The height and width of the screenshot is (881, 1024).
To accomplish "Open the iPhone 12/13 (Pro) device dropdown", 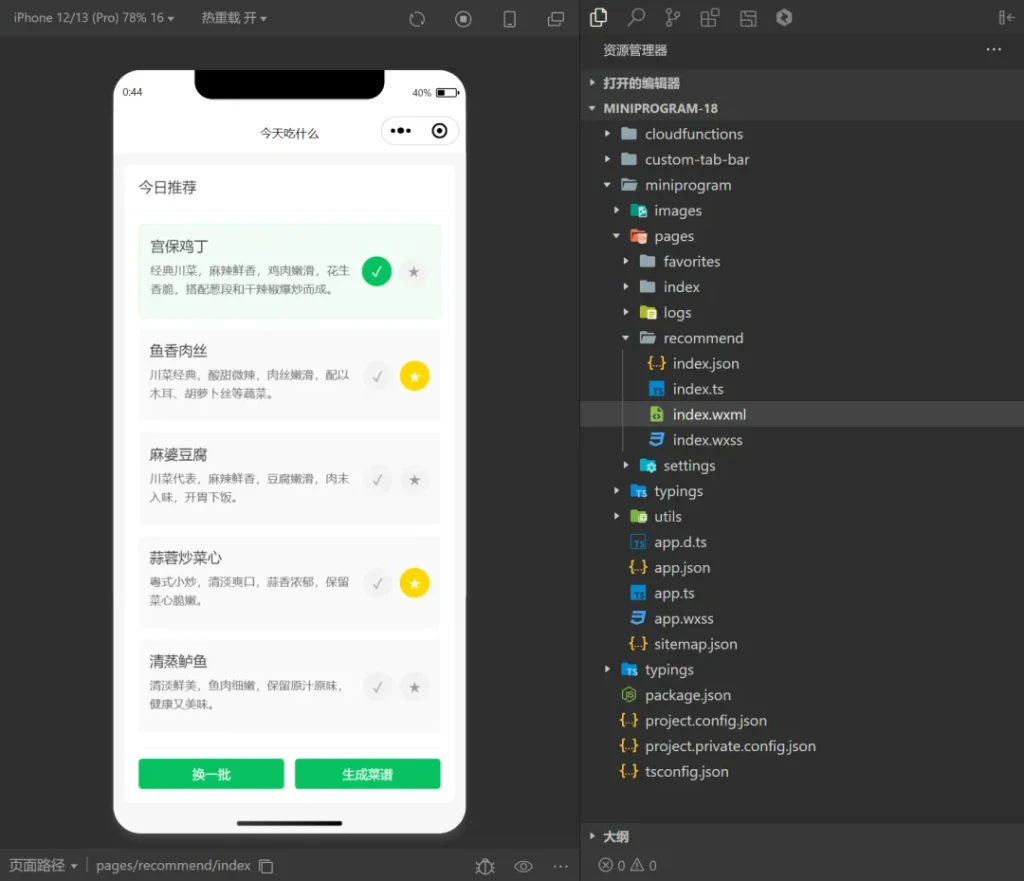I will [94, 18].
